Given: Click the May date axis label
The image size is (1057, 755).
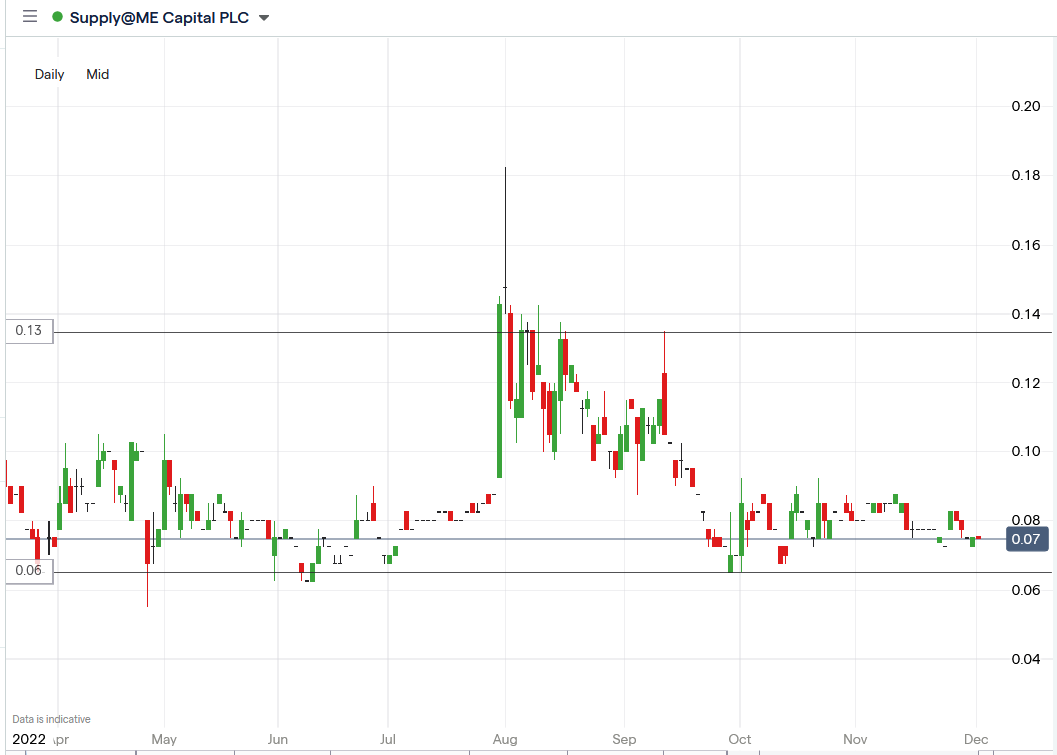Looking at the screenshot, I should click(x=164, y=739).
